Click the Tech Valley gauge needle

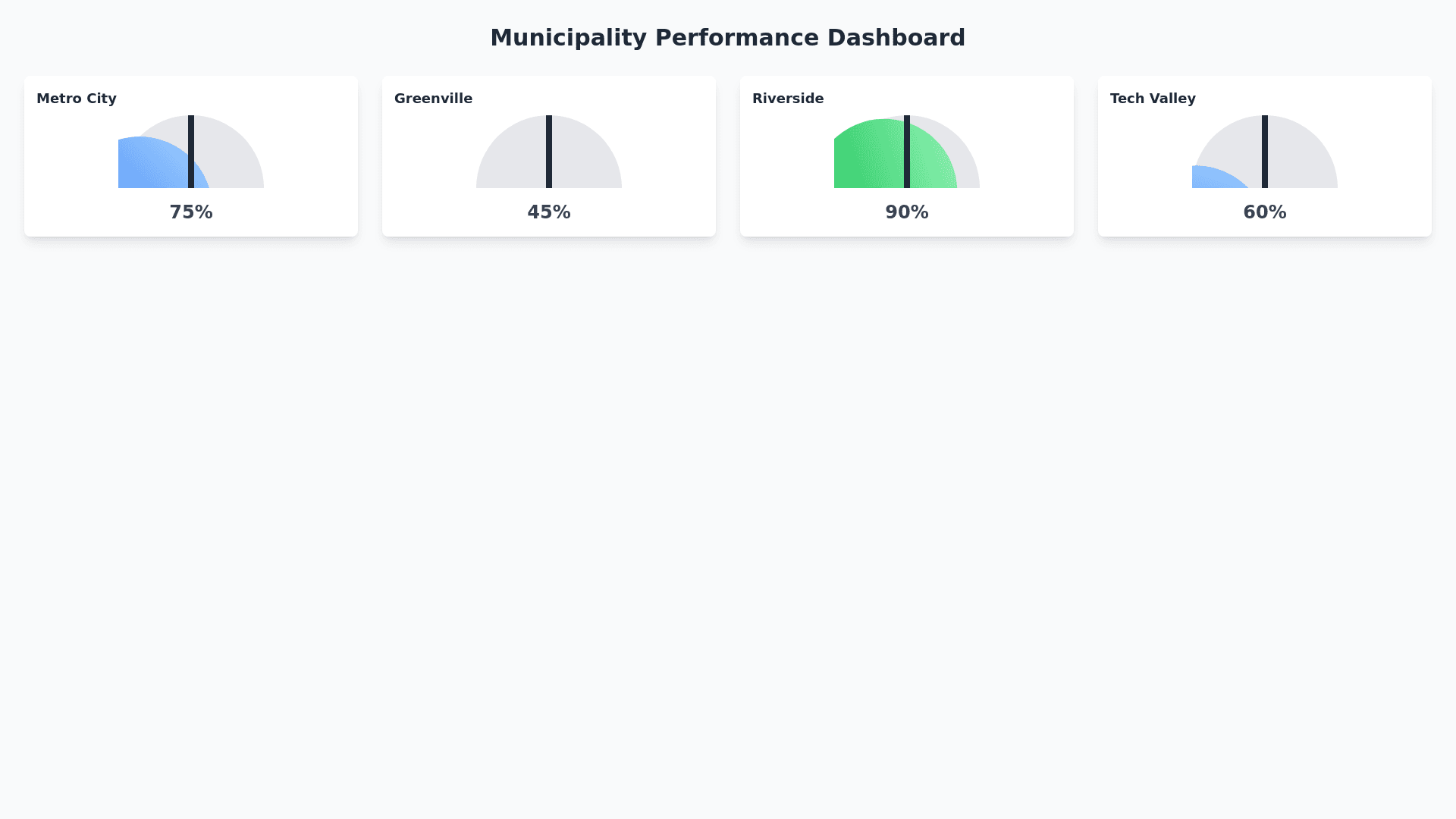point(1265,152)
